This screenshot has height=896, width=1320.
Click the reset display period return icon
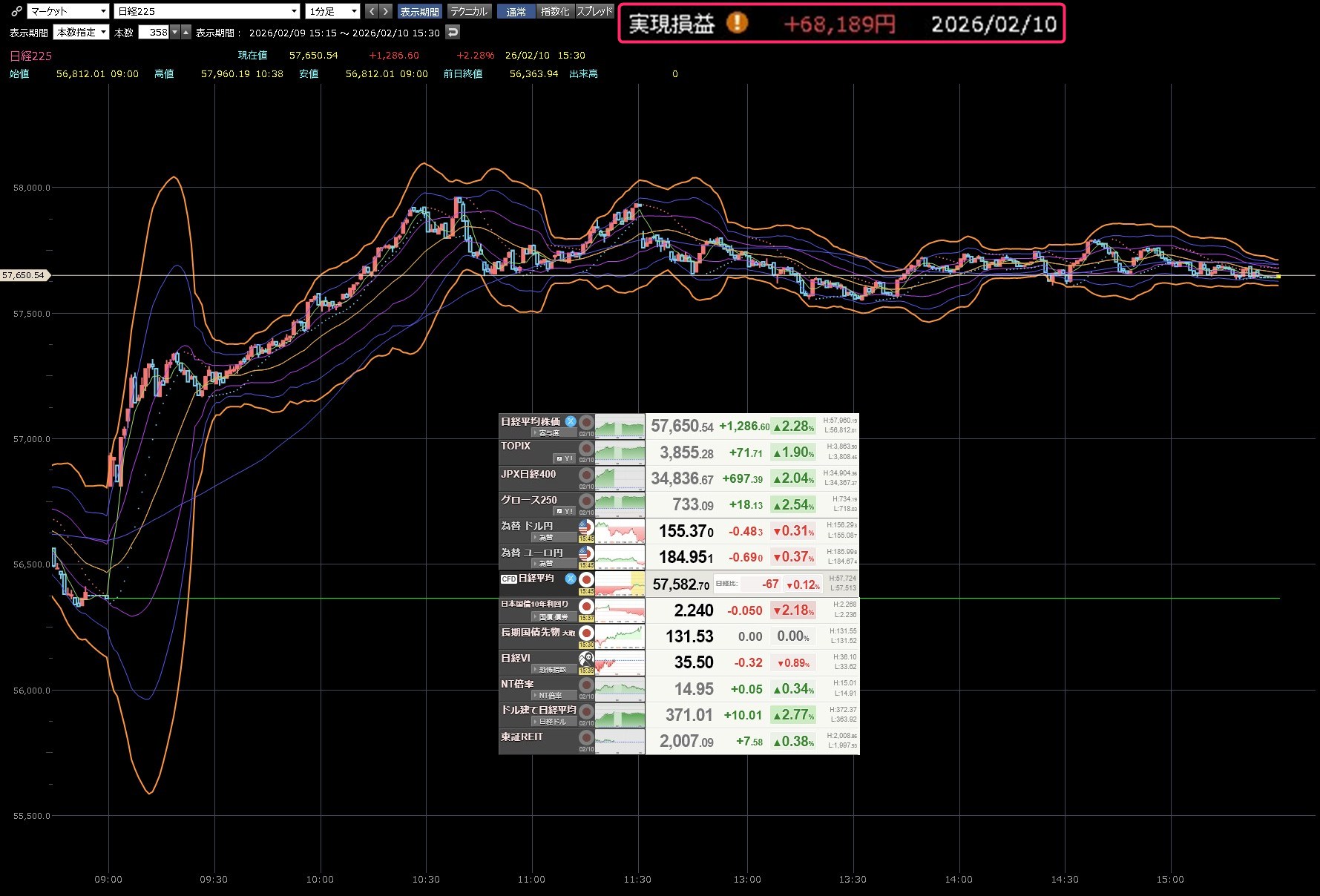(x=453, y=32)
